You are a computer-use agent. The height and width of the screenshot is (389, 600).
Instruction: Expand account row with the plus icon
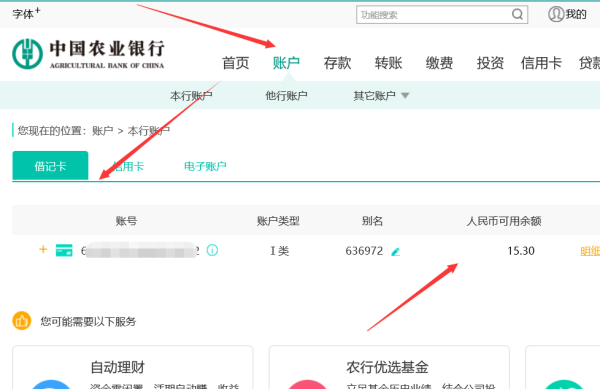tap(43, 249)
